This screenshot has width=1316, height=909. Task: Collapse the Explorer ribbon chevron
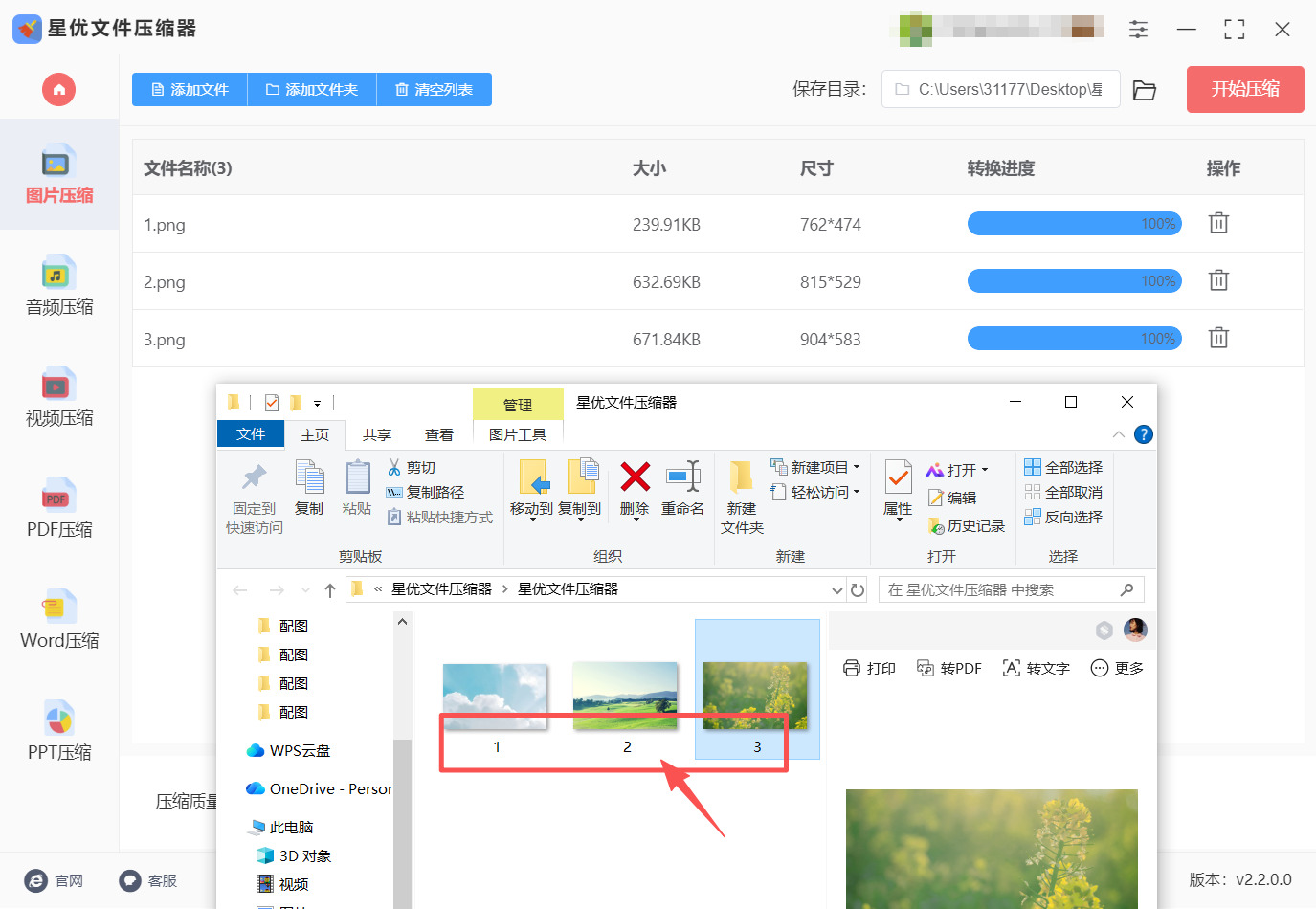(1118, 434)
